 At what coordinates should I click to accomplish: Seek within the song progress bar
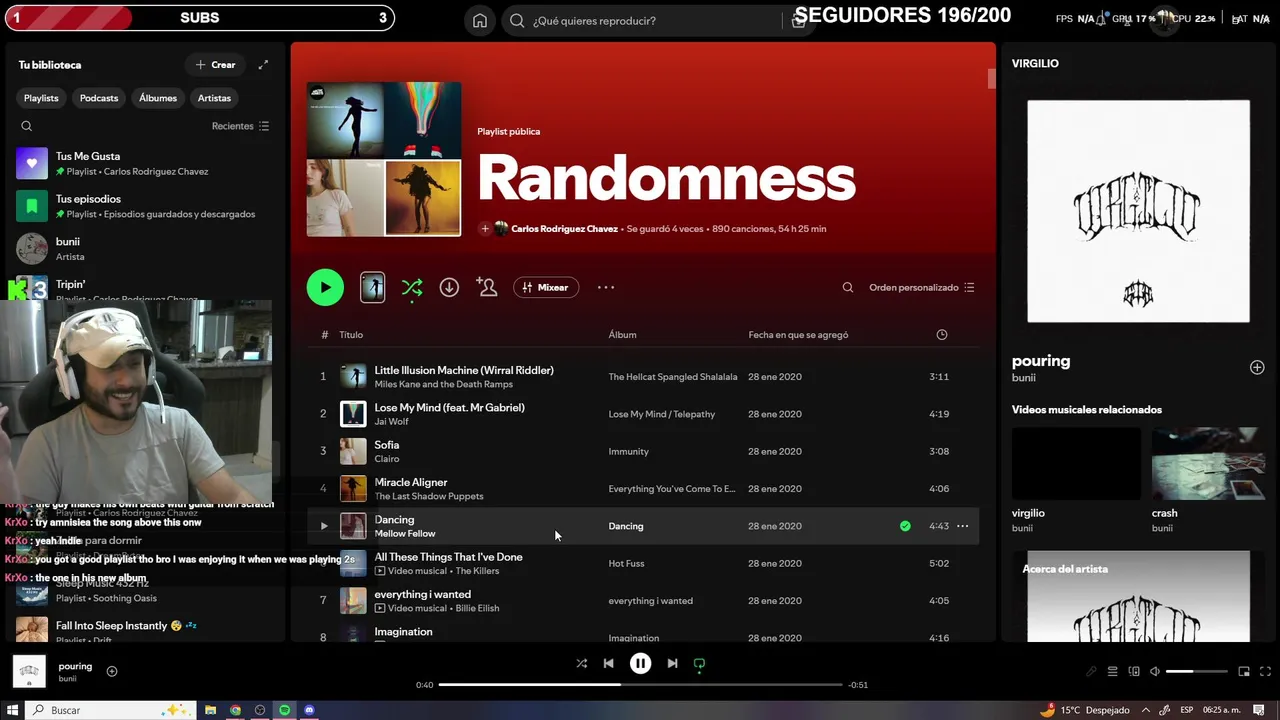click(640, 685)
